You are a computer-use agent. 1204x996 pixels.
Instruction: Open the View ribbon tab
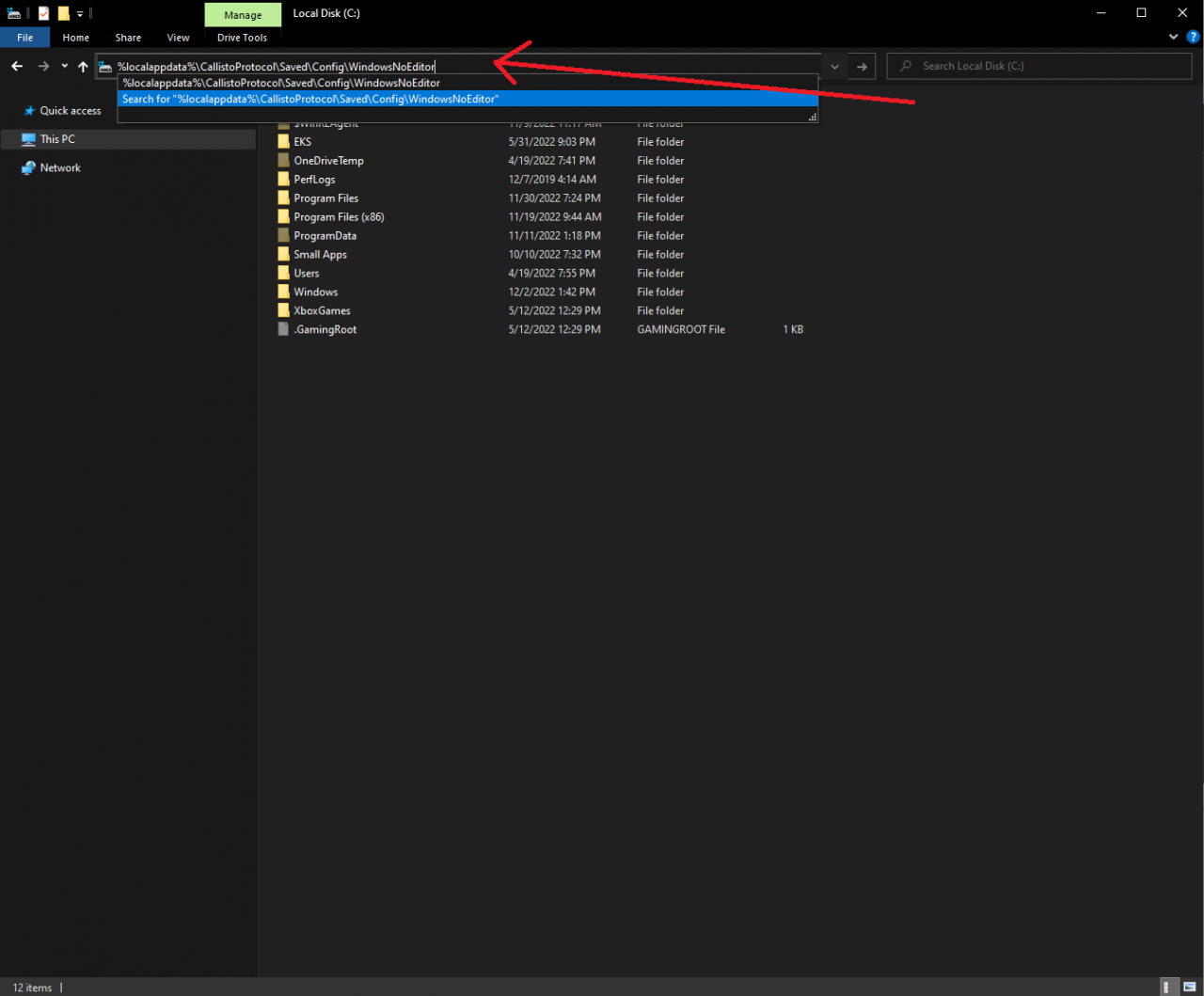tap(178, 38)
